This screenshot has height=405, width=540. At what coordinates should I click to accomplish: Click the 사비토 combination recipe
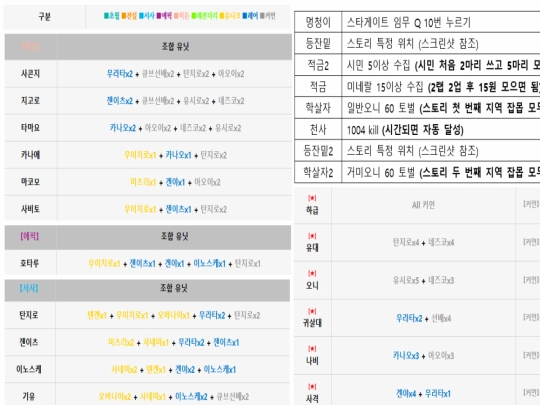point(176,209)
